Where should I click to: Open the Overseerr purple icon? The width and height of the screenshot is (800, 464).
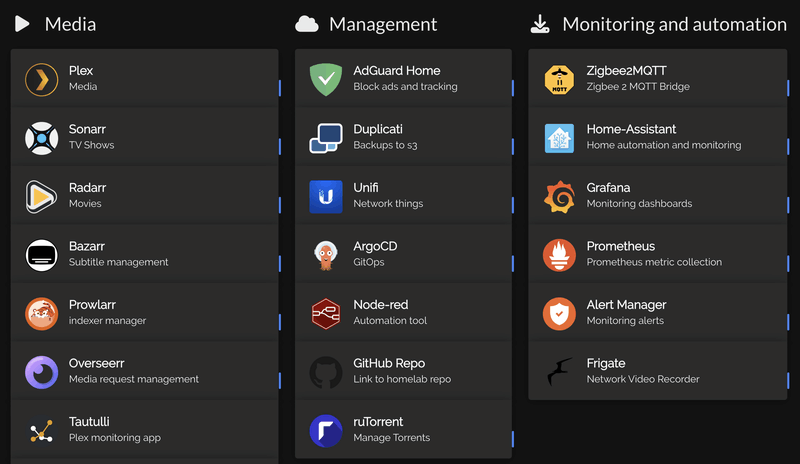click(41, 372)
